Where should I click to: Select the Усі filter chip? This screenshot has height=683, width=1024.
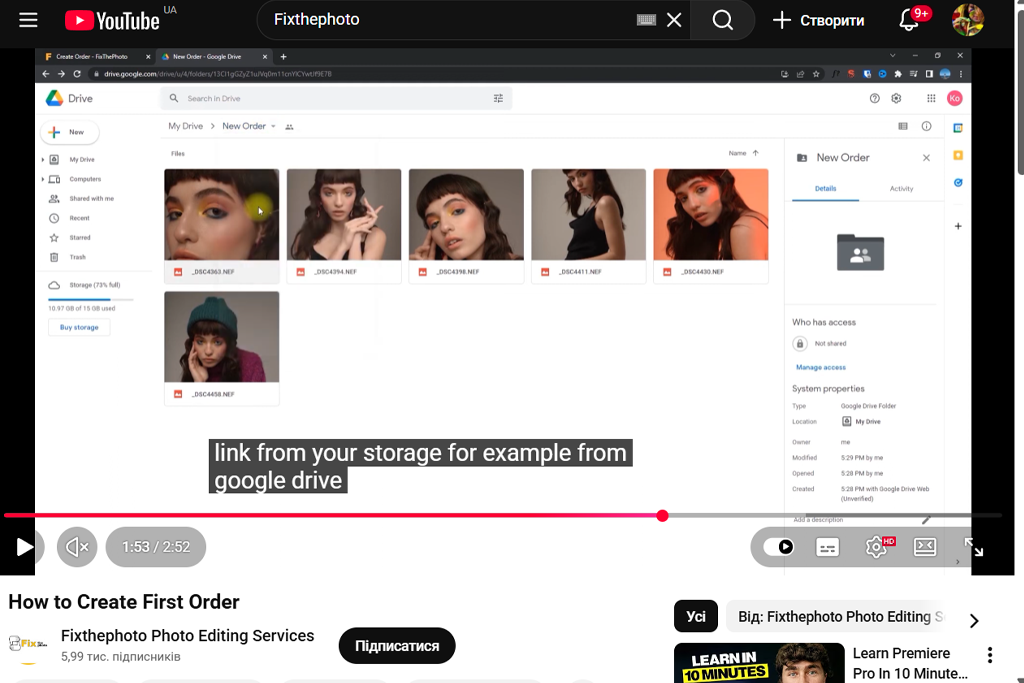[696, 616]
